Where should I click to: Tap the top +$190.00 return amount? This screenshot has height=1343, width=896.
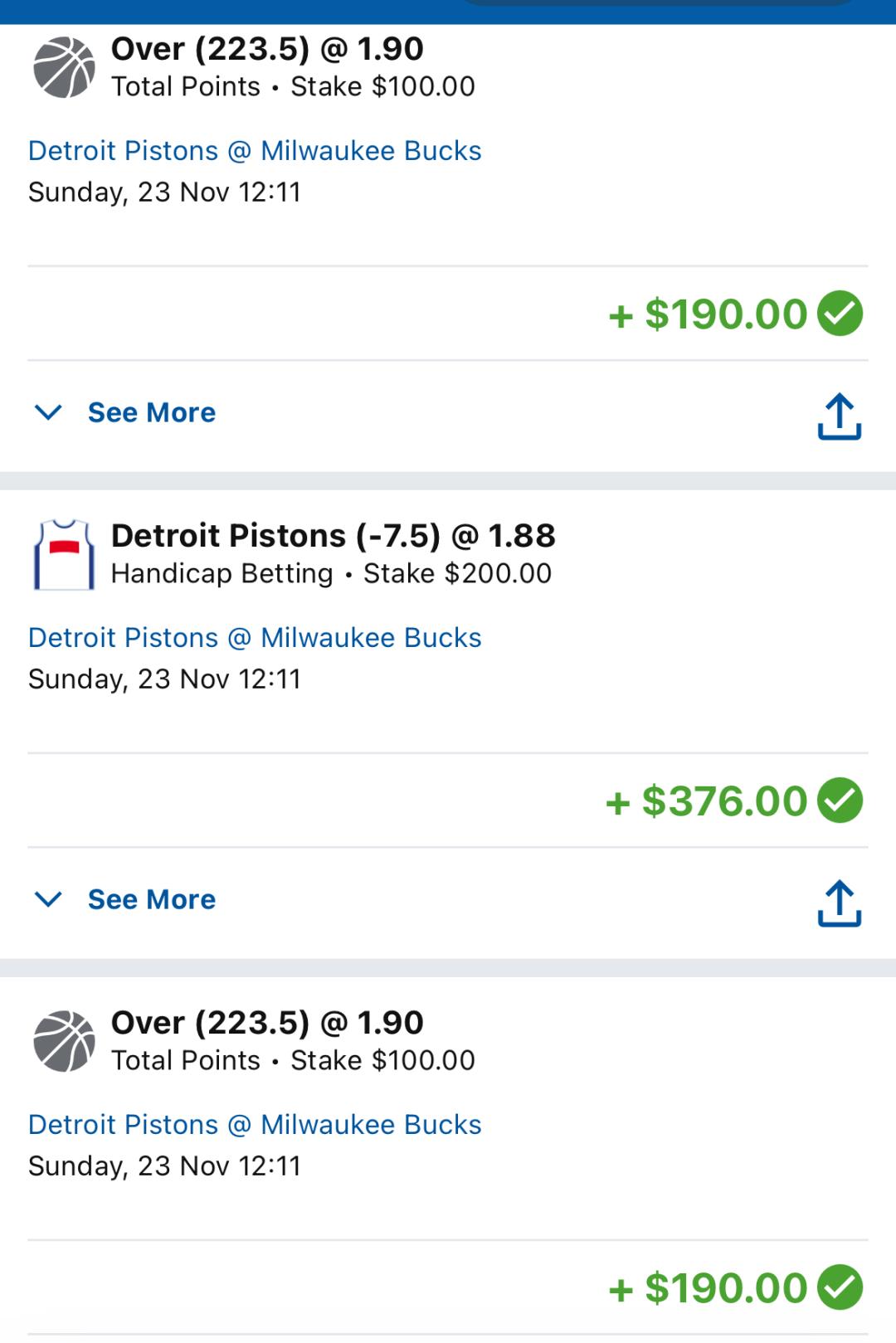pyautogui.click(x=709, y=314)
